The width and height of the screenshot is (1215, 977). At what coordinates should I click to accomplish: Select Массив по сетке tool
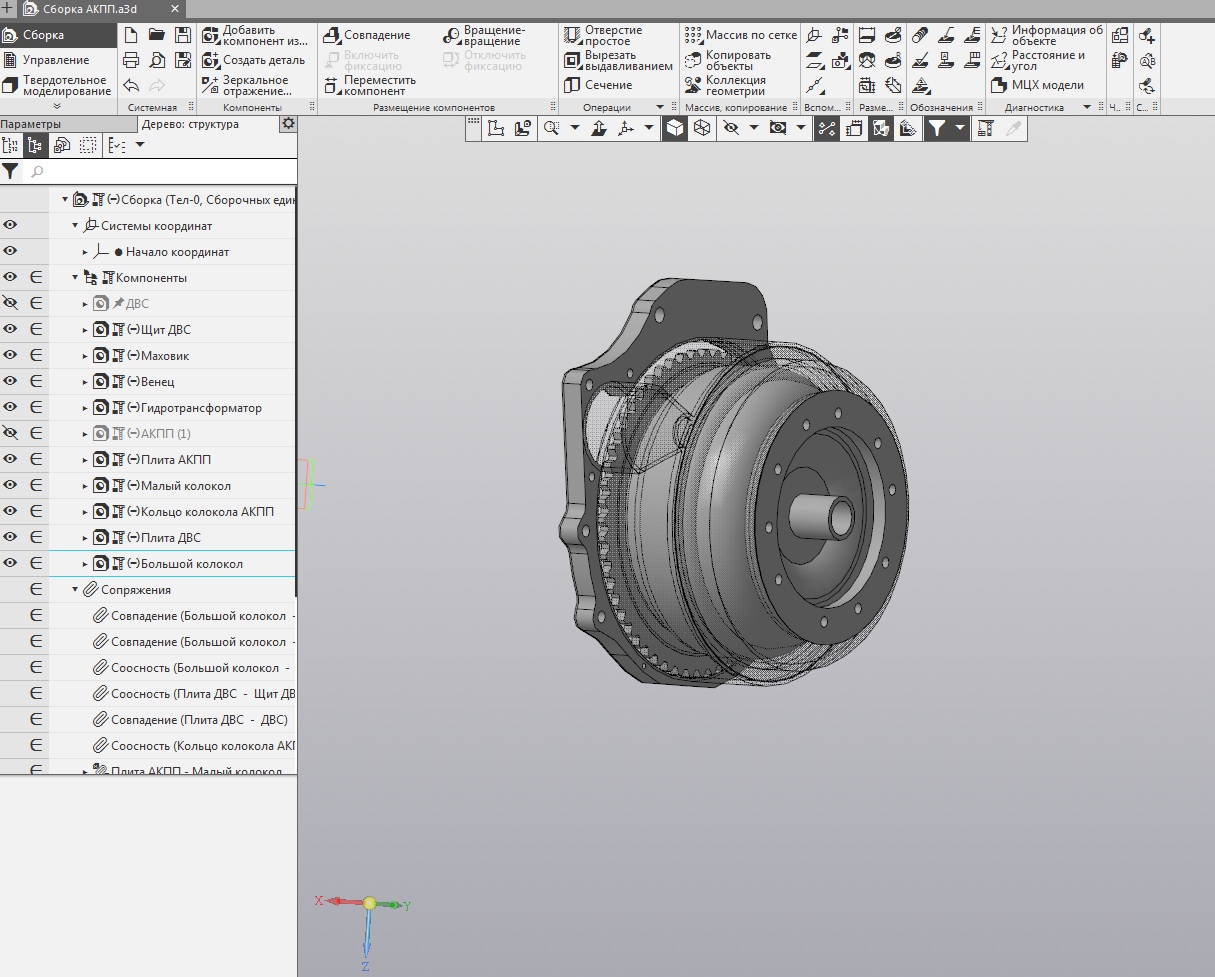pyautogui.click(x=741, y=35)
